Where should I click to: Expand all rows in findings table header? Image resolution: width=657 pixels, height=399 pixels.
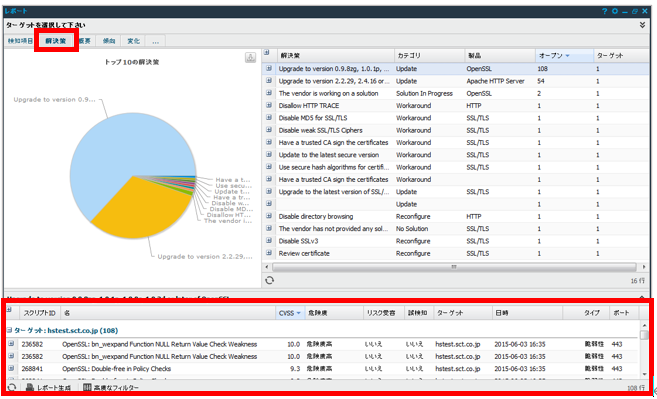click(9, 310)
